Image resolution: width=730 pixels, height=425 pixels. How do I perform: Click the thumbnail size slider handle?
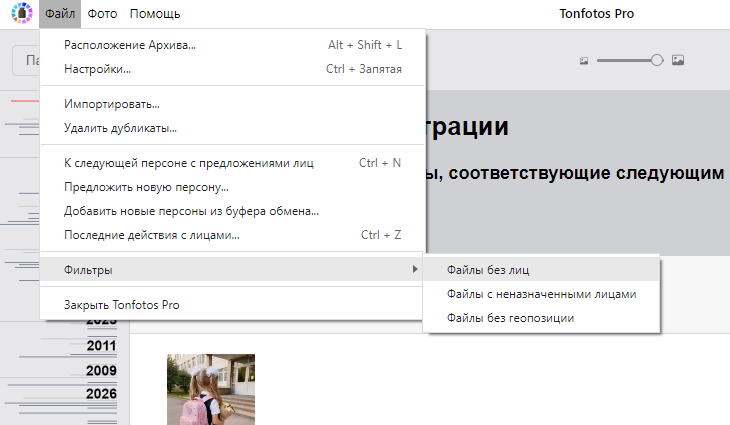tap(657, 61)
